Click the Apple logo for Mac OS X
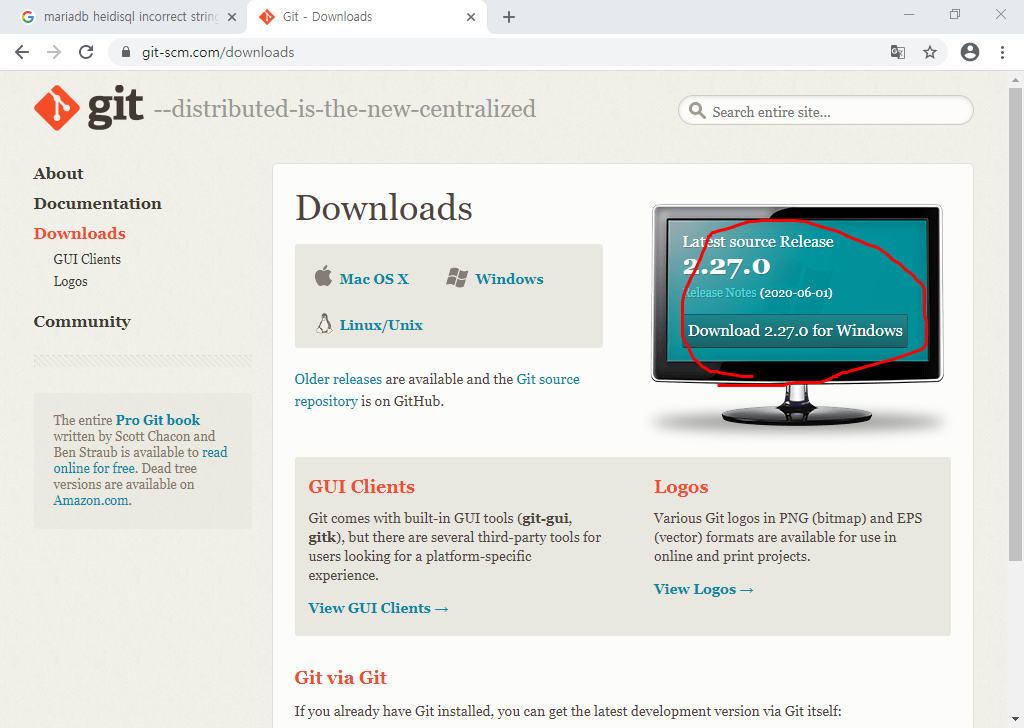Image resolution: width=1024 pixels, height=728 pixels. coord(323,276)
